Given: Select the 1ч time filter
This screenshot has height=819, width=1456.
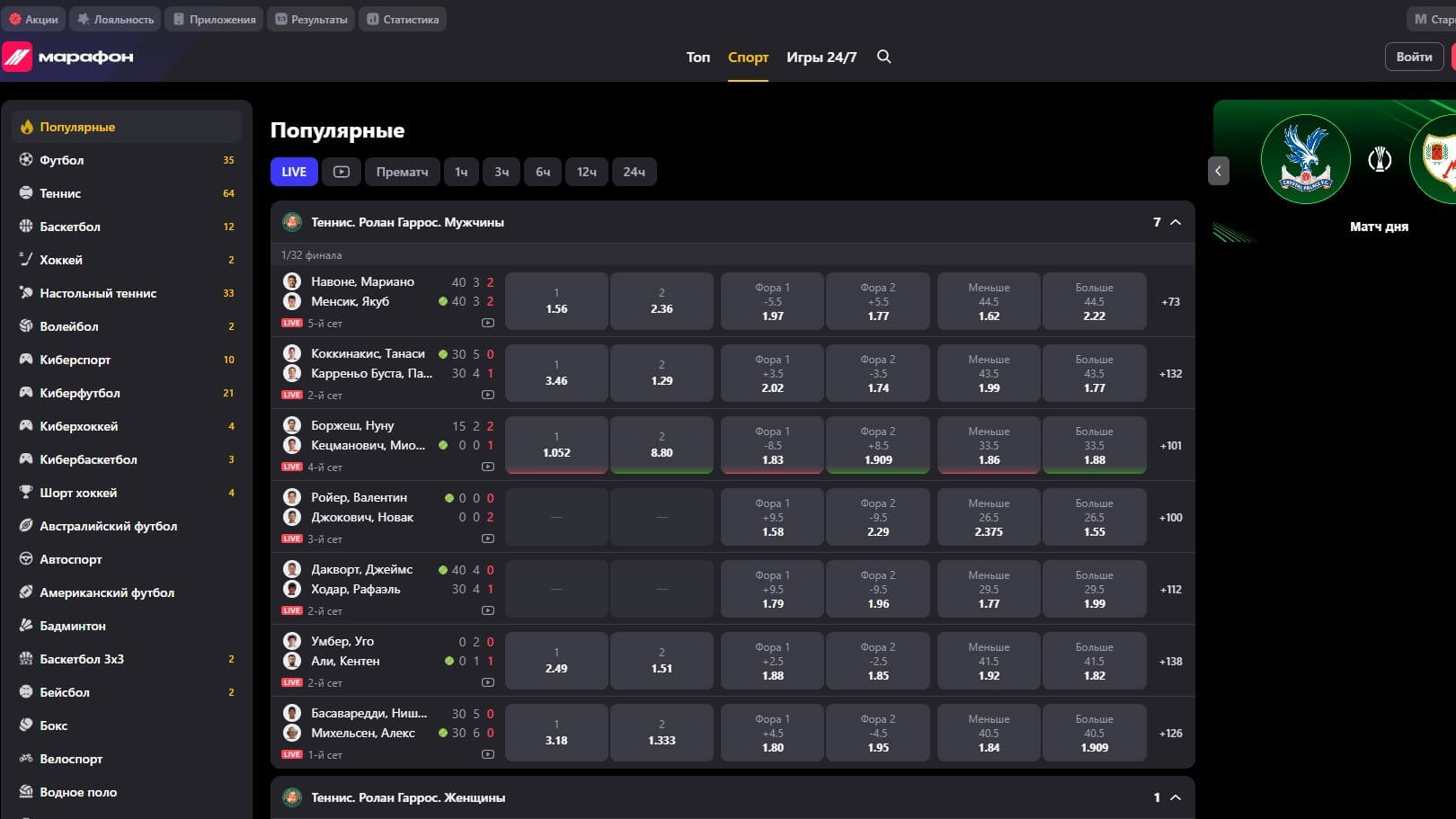Looking at the screenshot, I should coord(461,172).
